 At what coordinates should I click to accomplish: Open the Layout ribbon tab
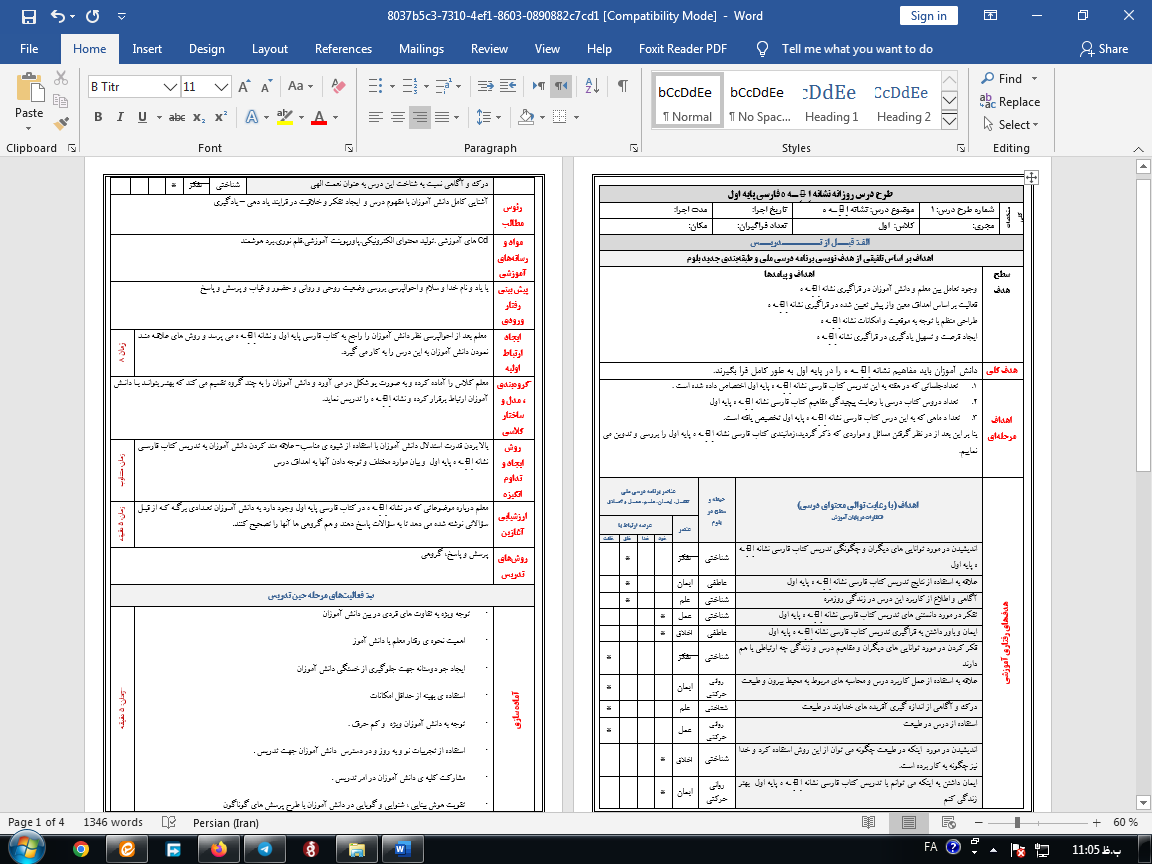click(270, 49)
